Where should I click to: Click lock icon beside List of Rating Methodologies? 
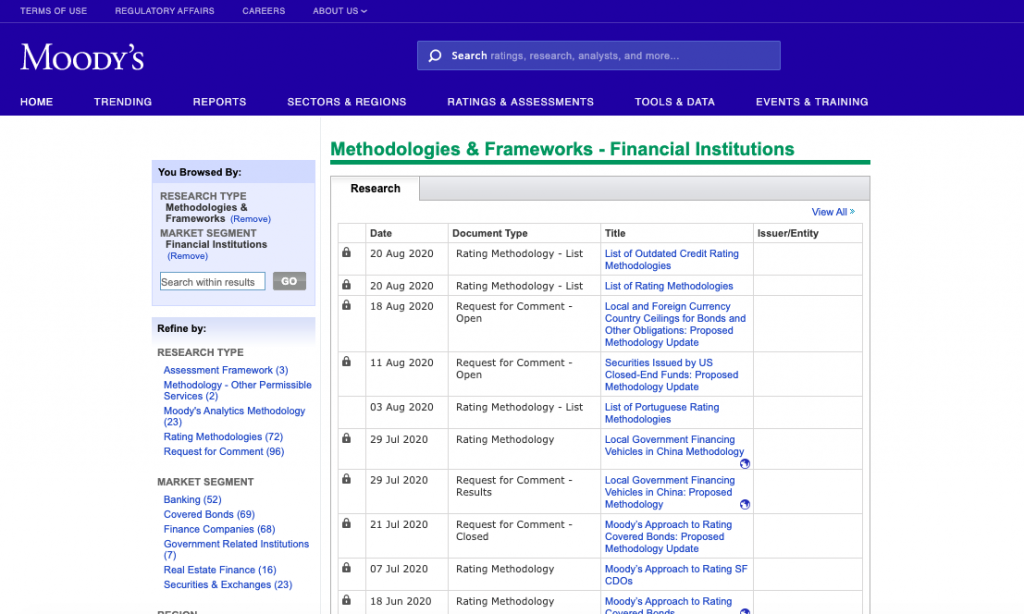pyautogui.click(x=347, y=285)
